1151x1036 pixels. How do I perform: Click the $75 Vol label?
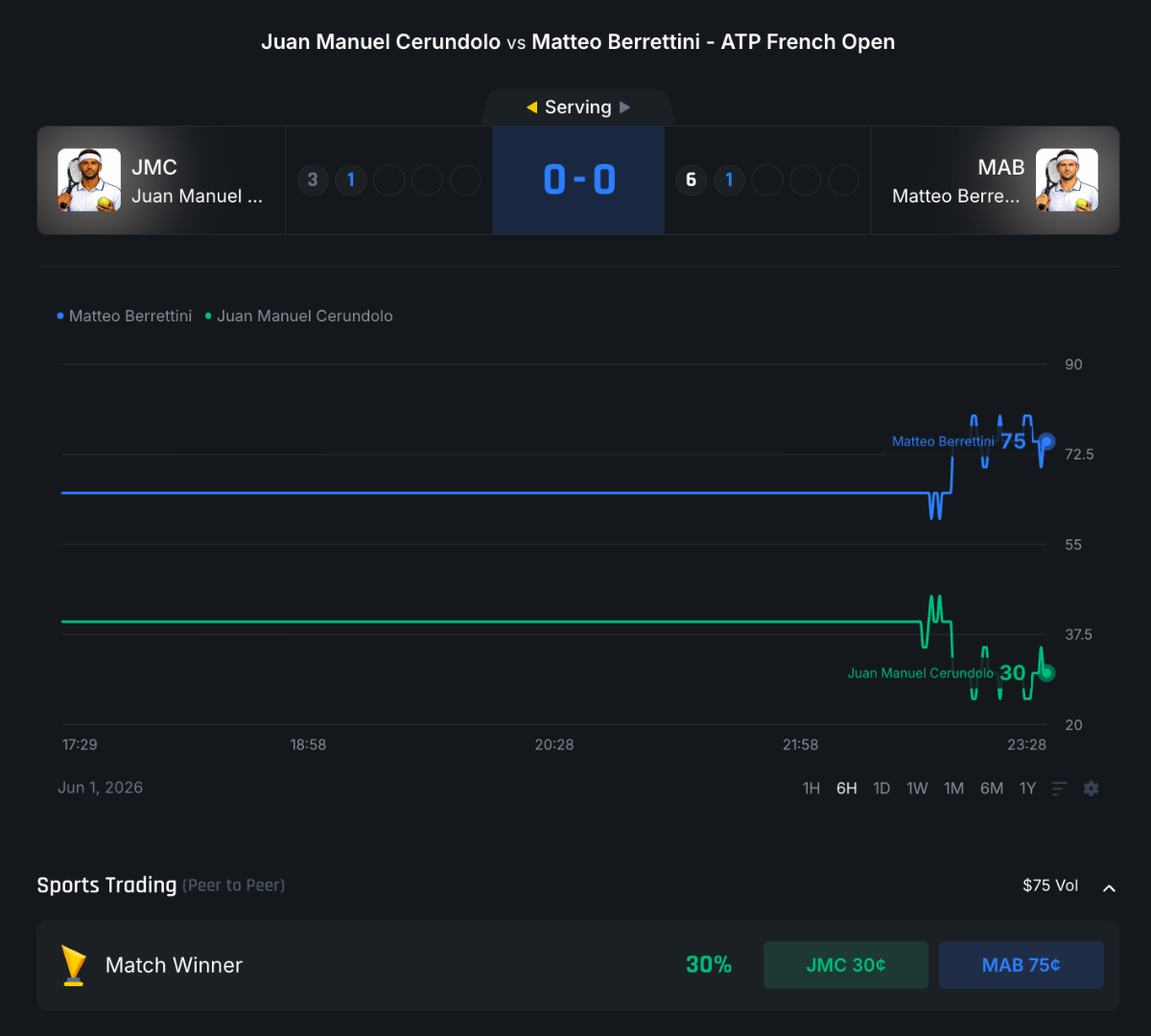pos(1050,885)
